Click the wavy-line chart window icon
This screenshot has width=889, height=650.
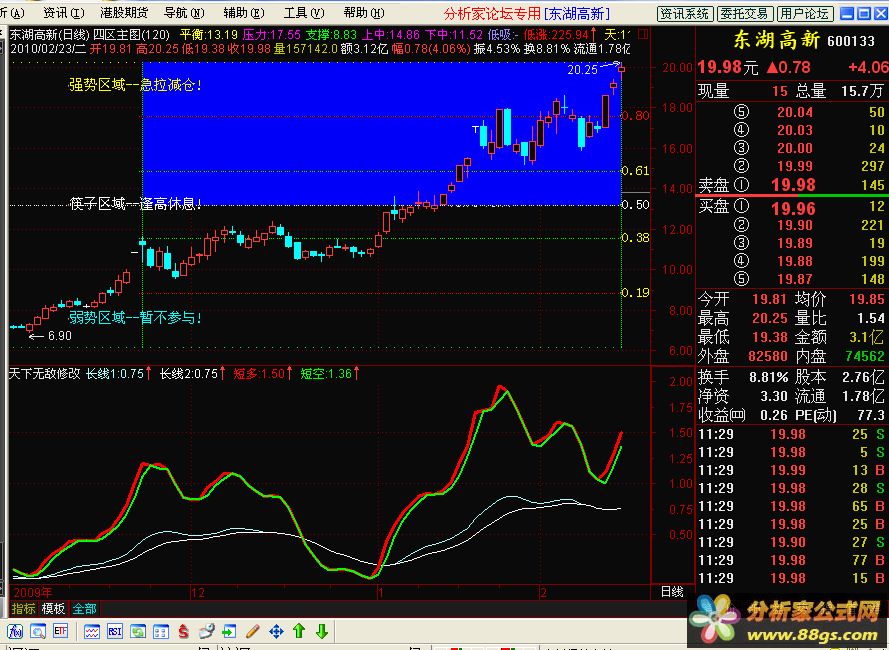coord(92,631)
